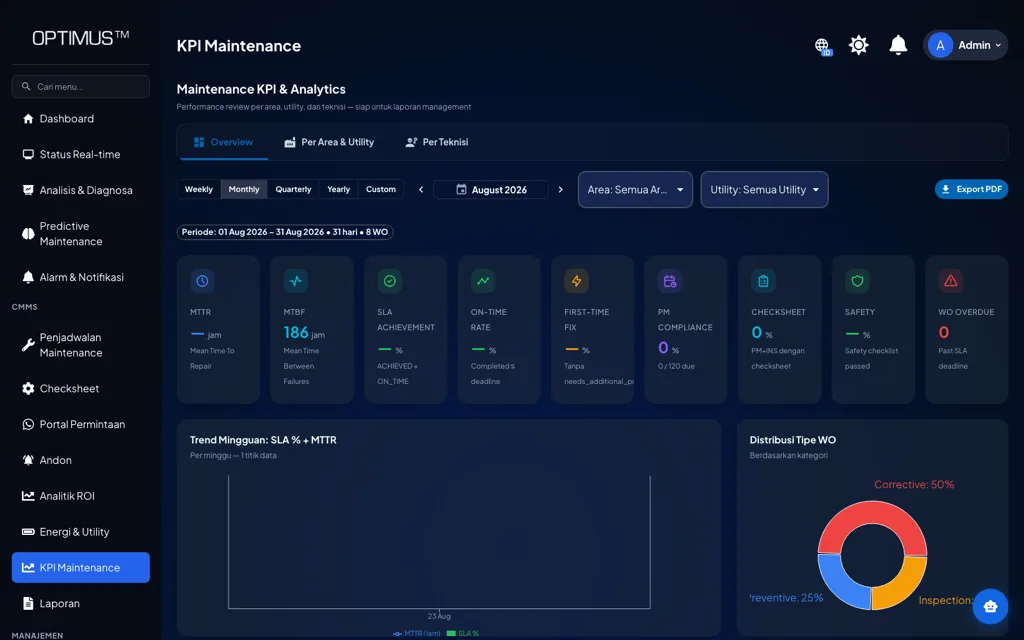Viewport: 1024px width, 640px height.
Task: Click the Cari menu search field
Action: [x=80, y=86]
